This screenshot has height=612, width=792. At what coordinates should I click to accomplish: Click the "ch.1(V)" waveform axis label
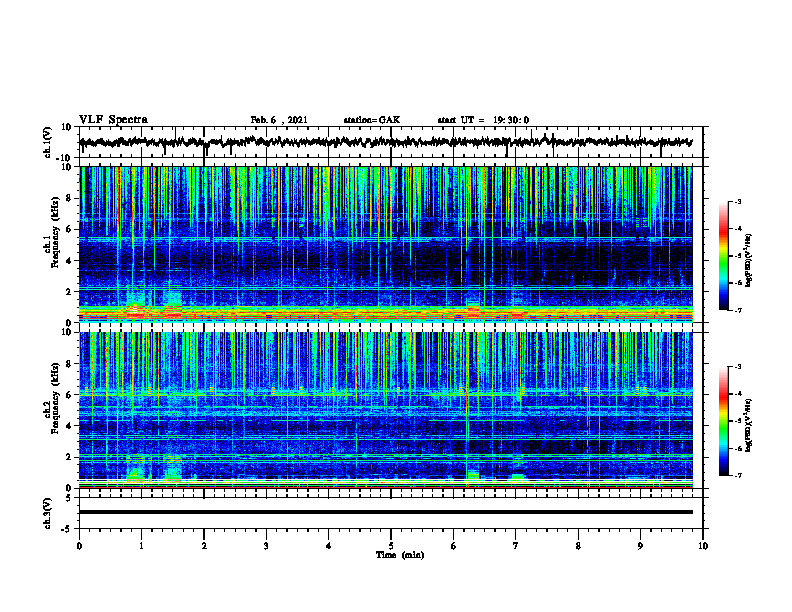click(48, 142)
